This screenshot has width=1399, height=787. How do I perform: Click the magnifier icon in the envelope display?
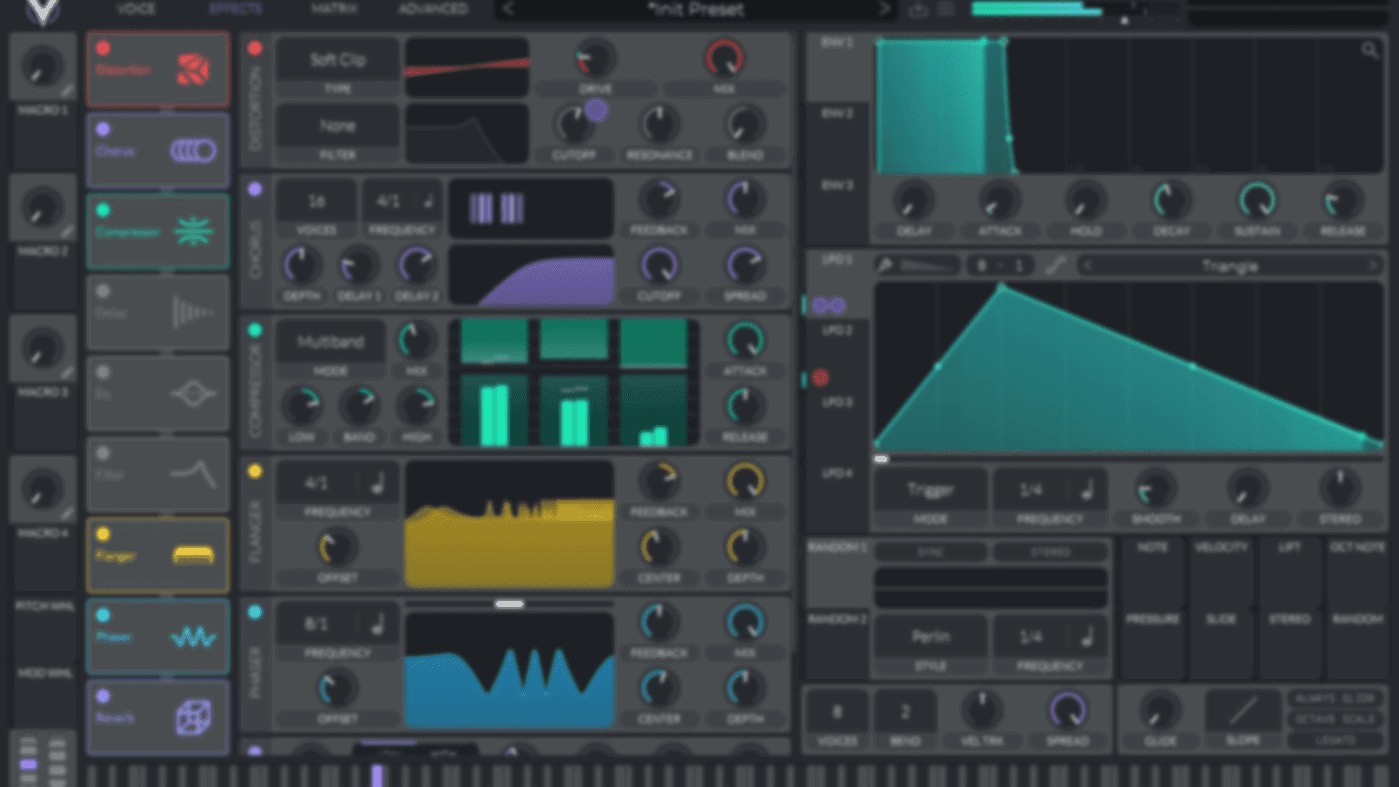pos(1369,50)
